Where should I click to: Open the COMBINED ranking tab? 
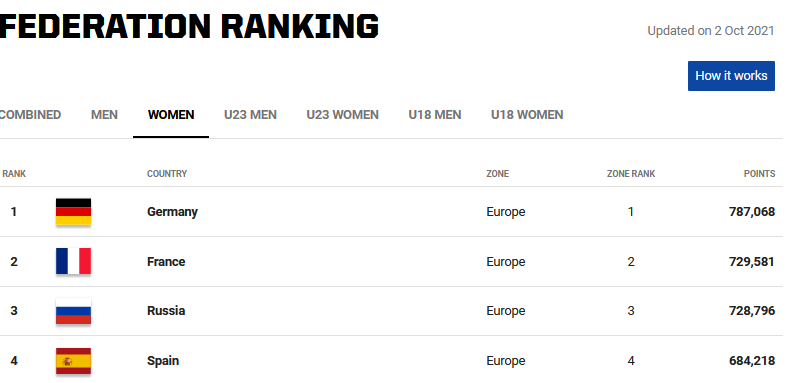[30, 115]
